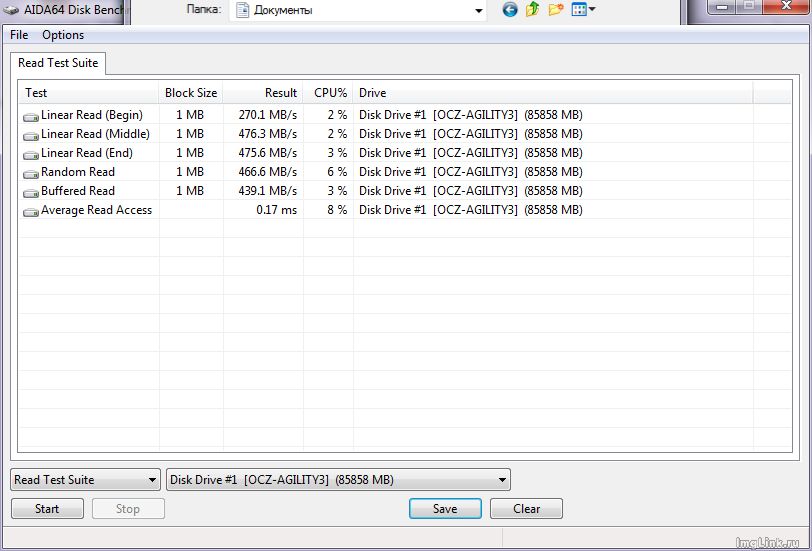This screenshot has height=551, width=812.
Task: Click the disk icon beside Linear Read (Middle)
Action: 31,135
